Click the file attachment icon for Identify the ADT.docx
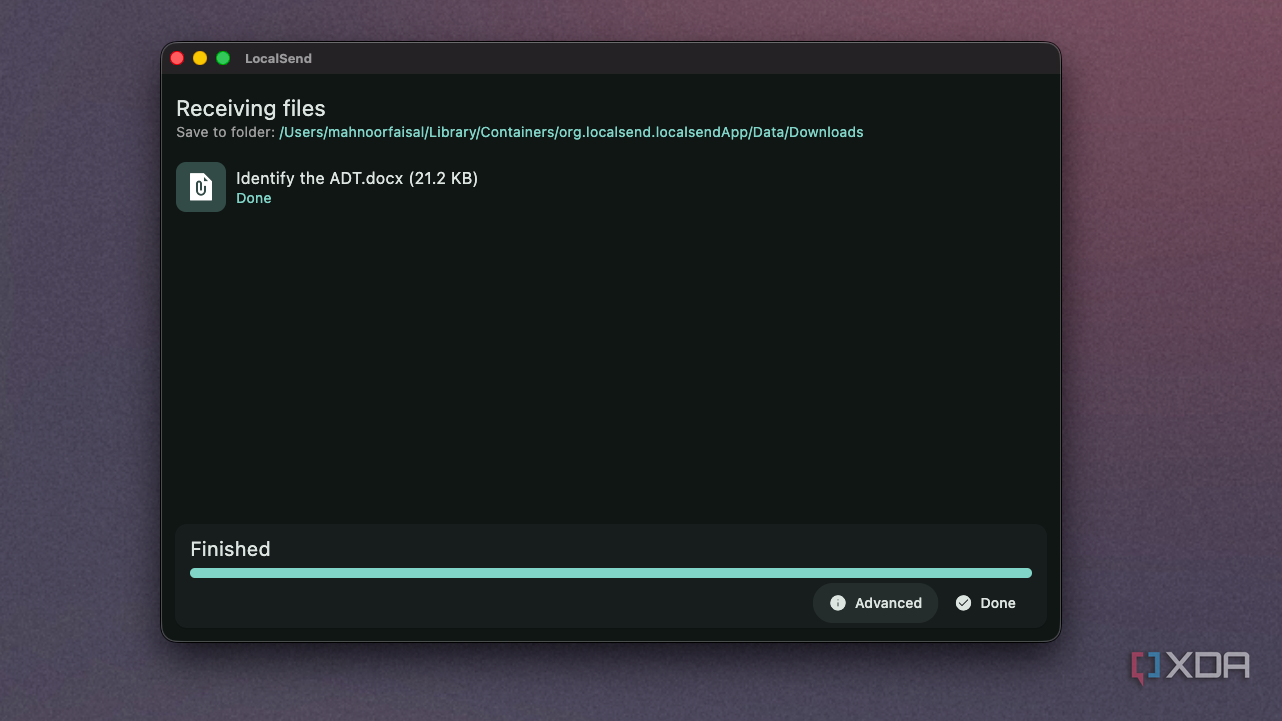 click(201, 187)
